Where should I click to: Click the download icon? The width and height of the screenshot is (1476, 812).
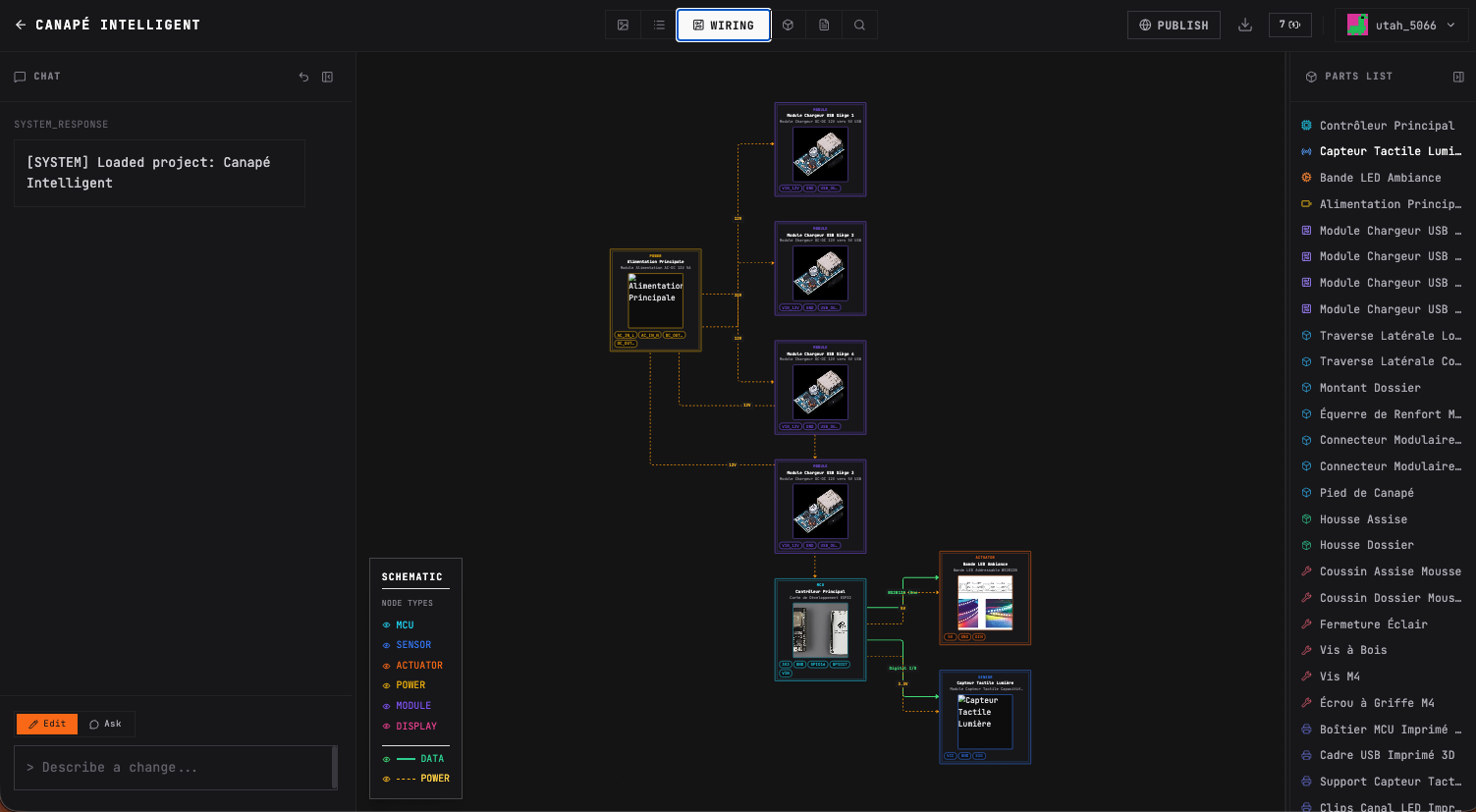(x=1244, y=26)
